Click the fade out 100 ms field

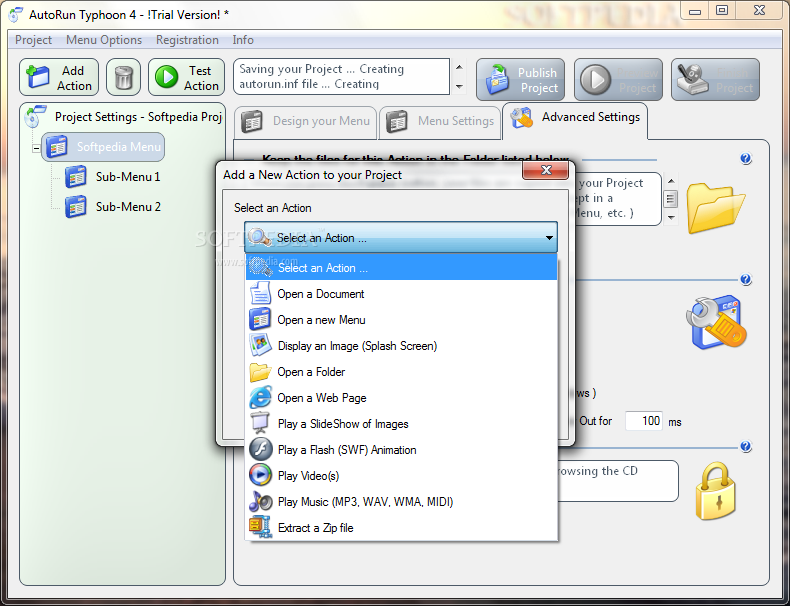(644, 421)
